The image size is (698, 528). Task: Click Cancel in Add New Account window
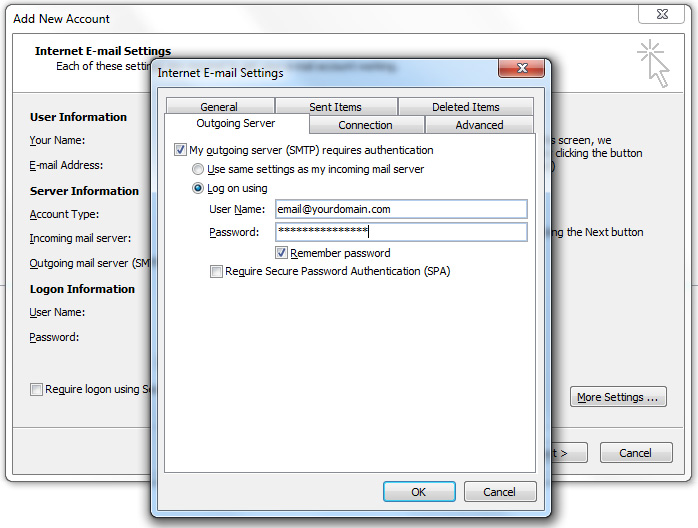636,453
